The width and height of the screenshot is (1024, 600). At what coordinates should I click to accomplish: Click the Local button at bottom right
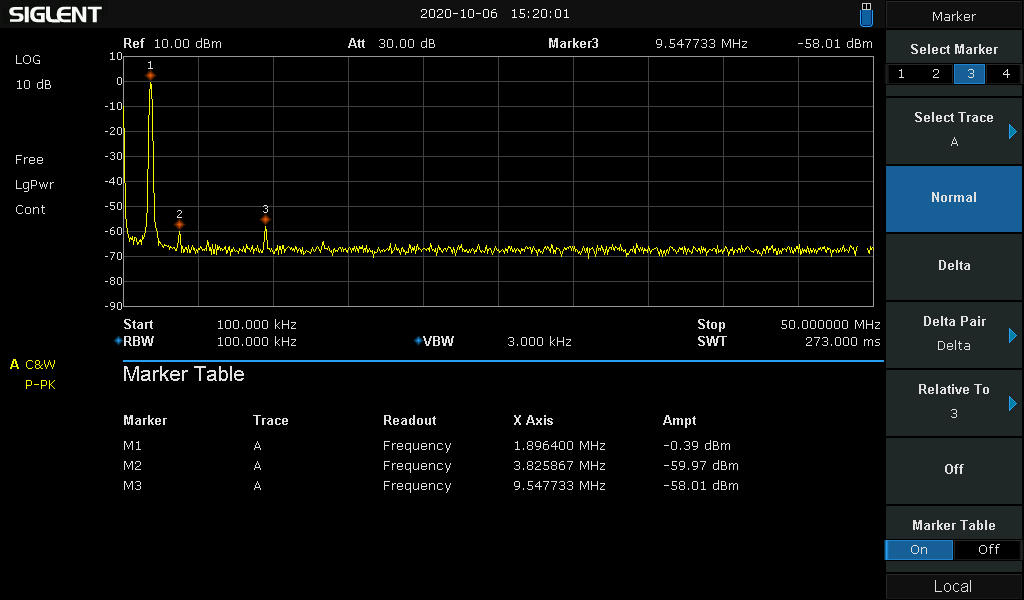click(953, 586)
